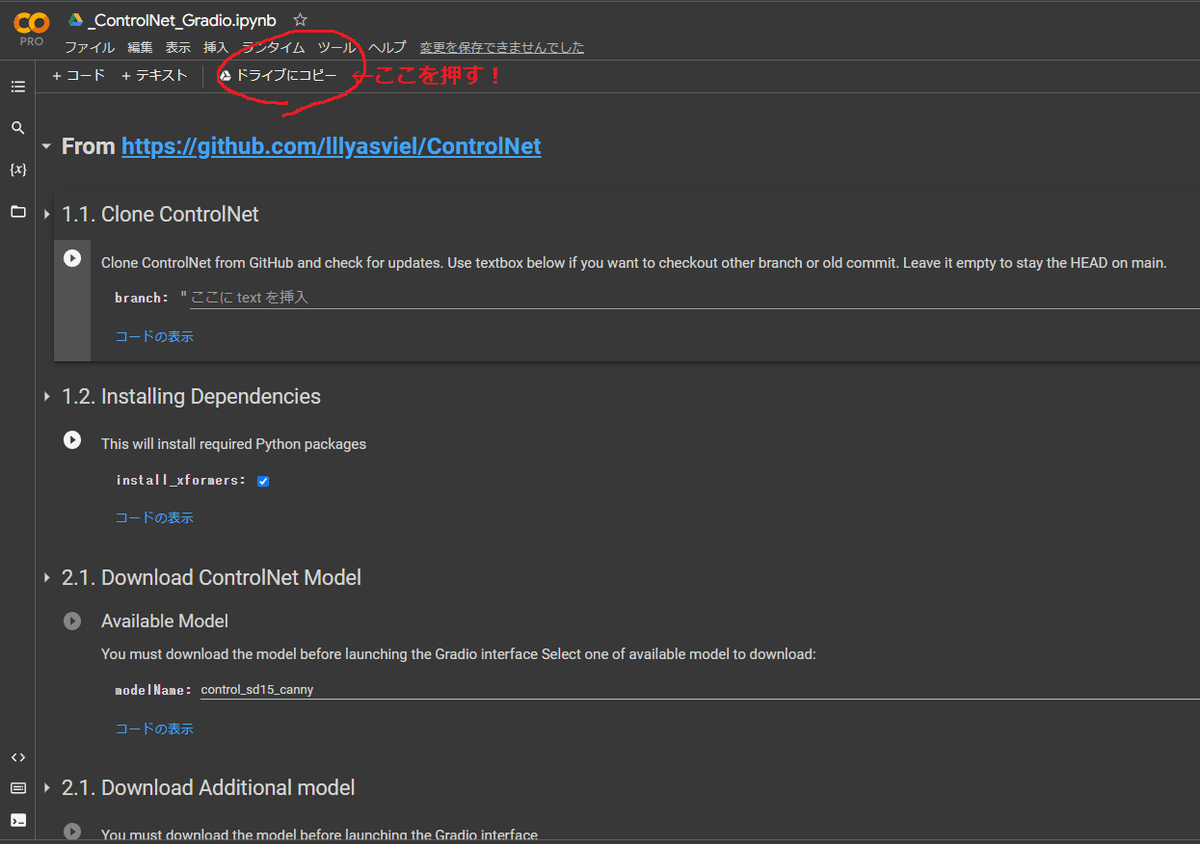Open the 編集 menu
The width and height of the screenshot is (1200, 844).
click(140, 47)
